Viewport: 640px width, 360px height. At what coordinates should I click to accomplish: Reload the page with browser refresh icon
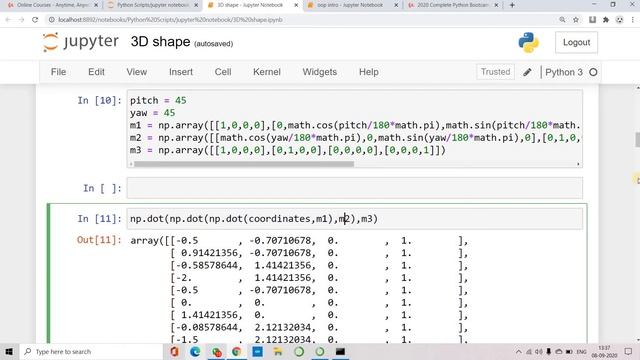35,20
